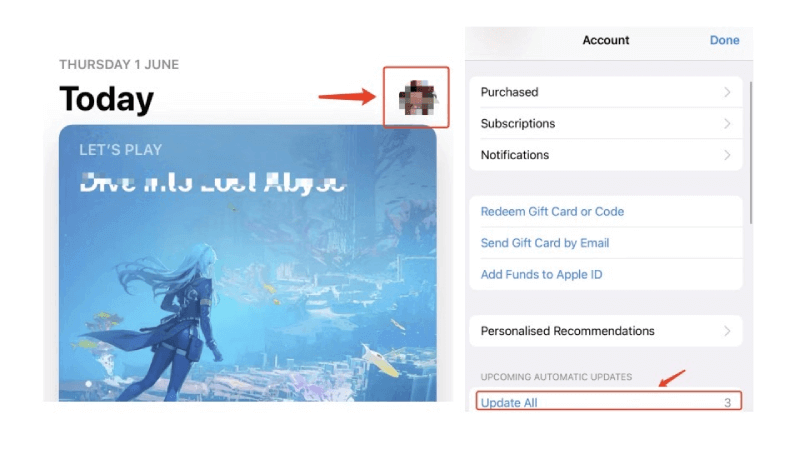800x450 pixels.
Task: Open the Purchased chevron arrow
Action: 727,92
